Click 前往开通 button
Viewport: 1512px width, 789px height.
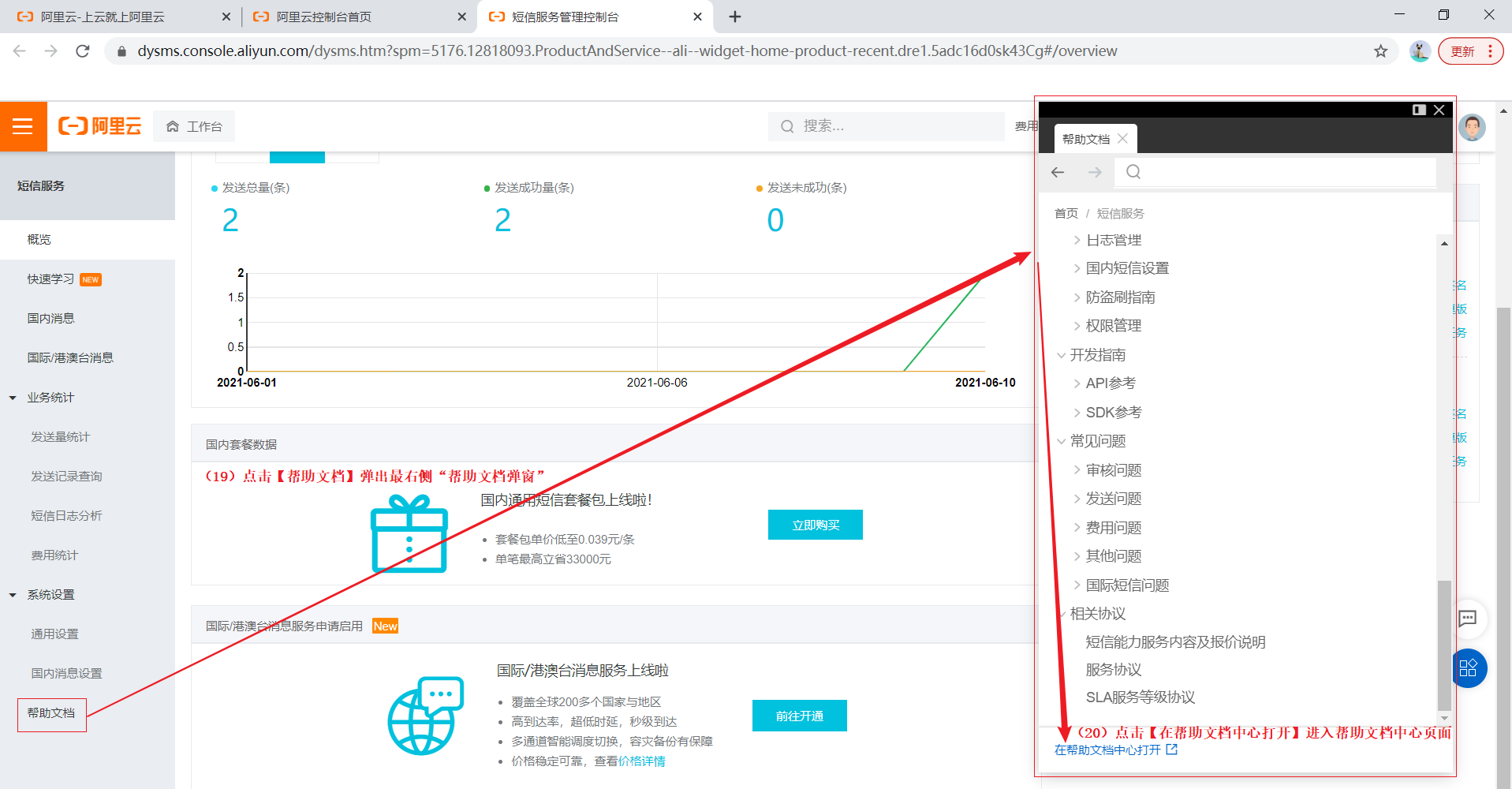(x=800, y=716)
